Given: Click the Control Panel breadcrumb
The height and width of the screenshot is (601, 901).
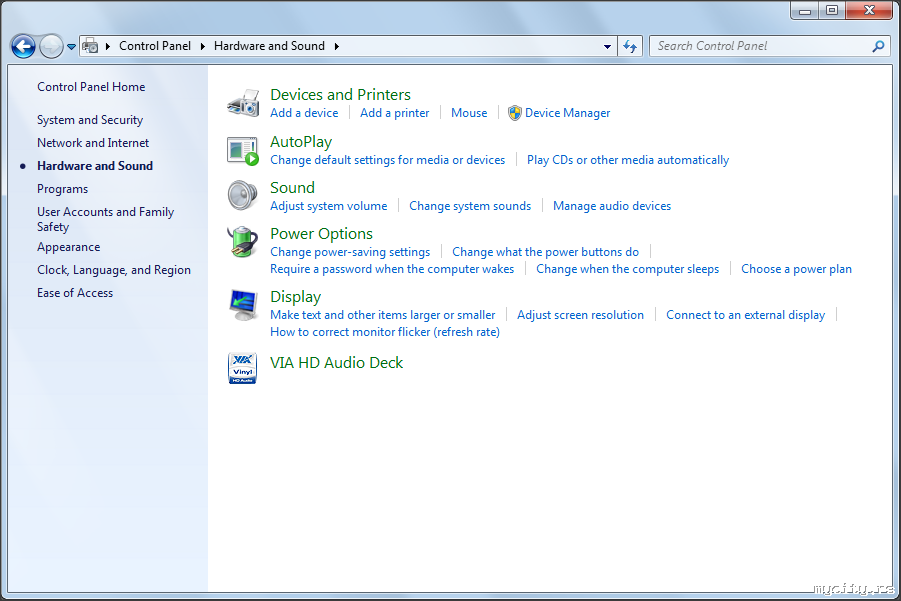Looking at the screenshot, I should [155, 46].
